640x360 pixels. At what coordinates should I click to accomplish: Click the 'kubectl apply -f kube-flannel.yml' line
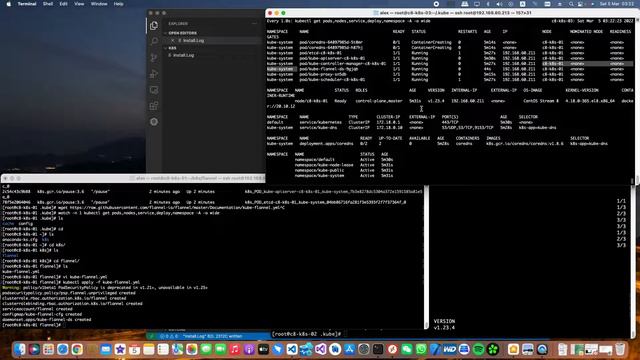point(71,282)
